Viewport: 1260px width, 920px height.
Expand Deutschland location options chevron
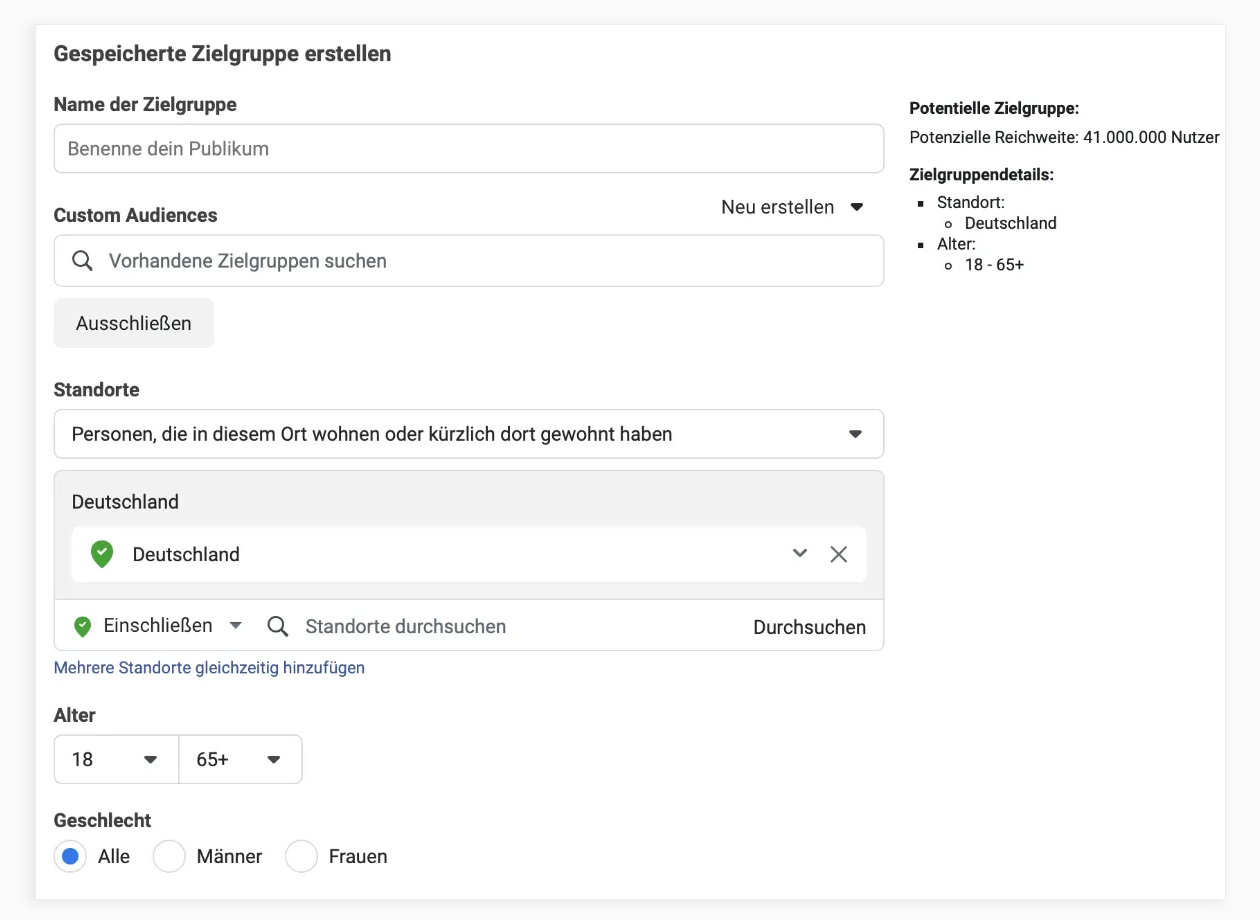799,553
